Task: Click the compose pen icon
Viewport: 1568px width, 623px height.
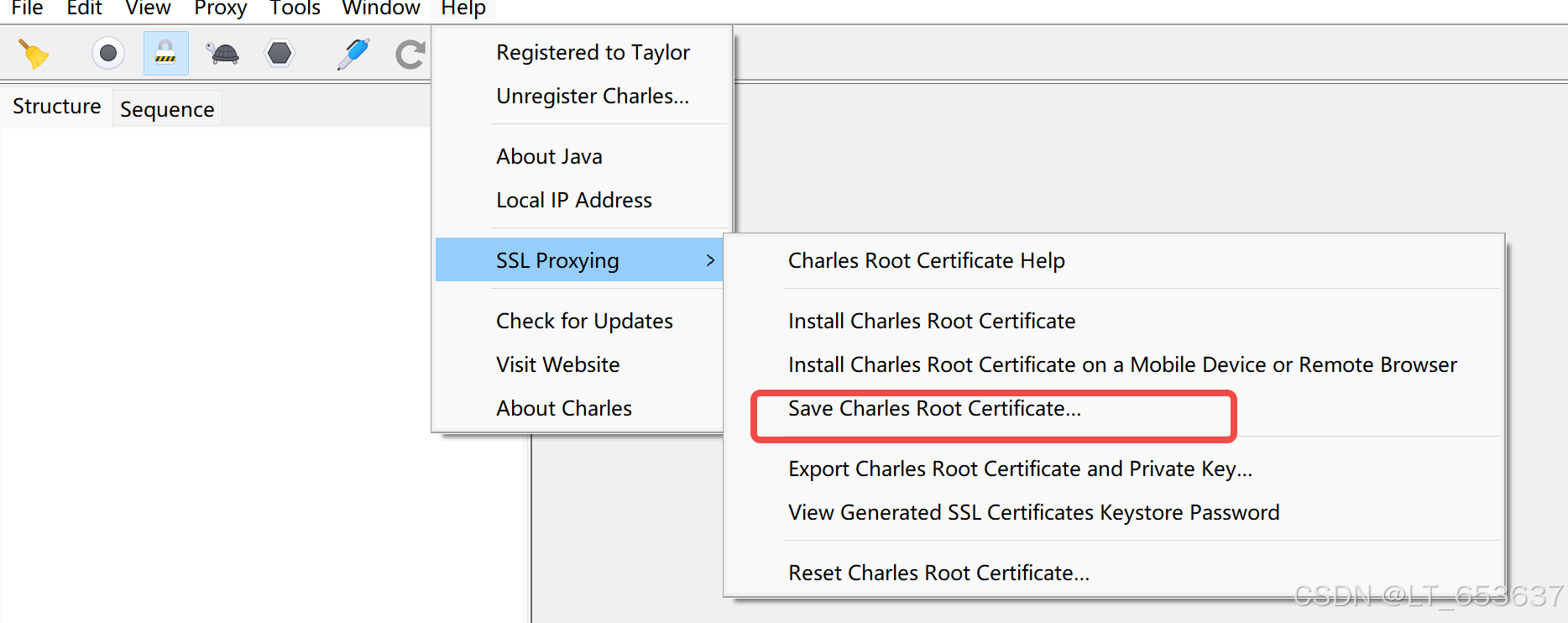Action: (353, 54)
